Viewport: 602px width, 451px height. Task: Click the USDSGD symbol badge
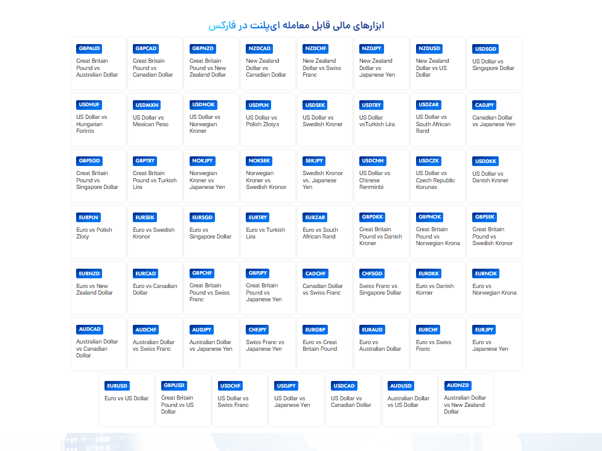tap(486, 49)
